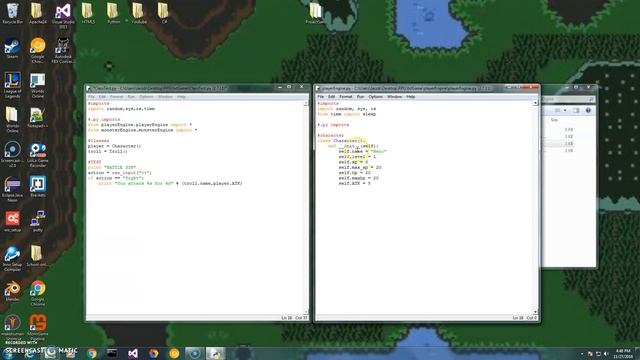Click the troll = Troll() line
This screenshot has width=640, height=360.
click(x=107, y=151)
